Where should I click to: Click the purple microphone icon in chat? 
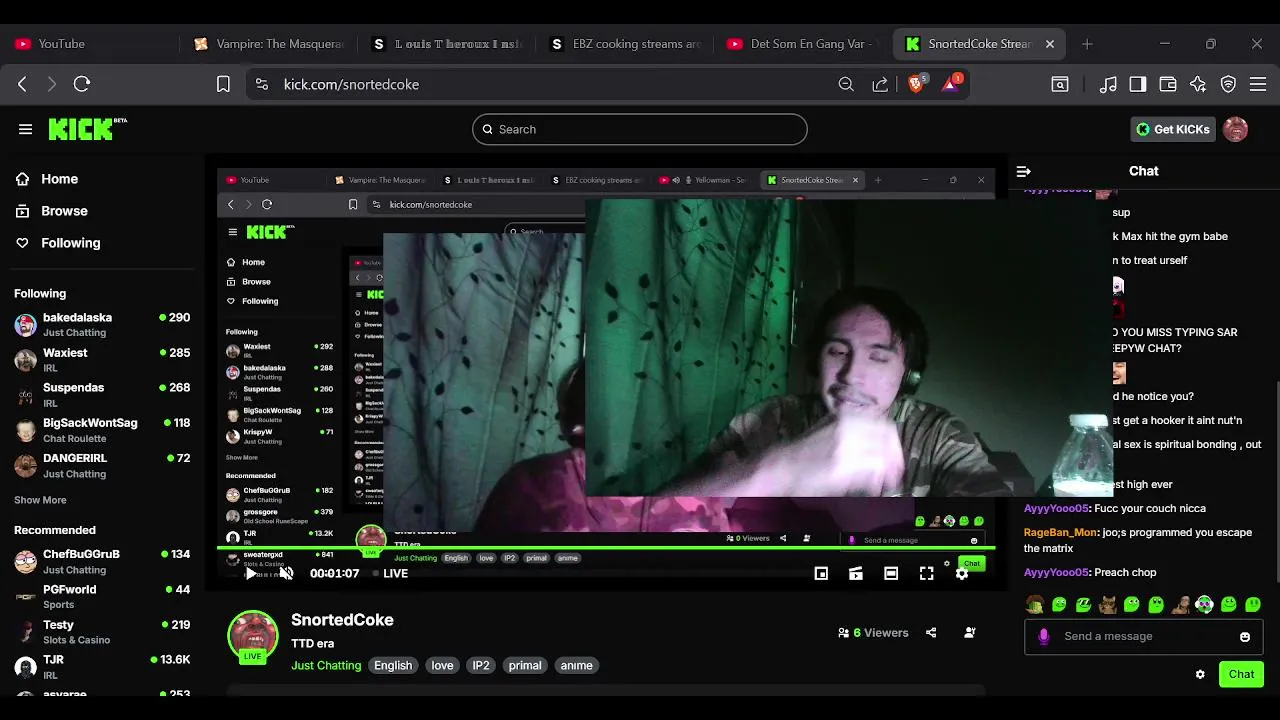point(1044,636)
